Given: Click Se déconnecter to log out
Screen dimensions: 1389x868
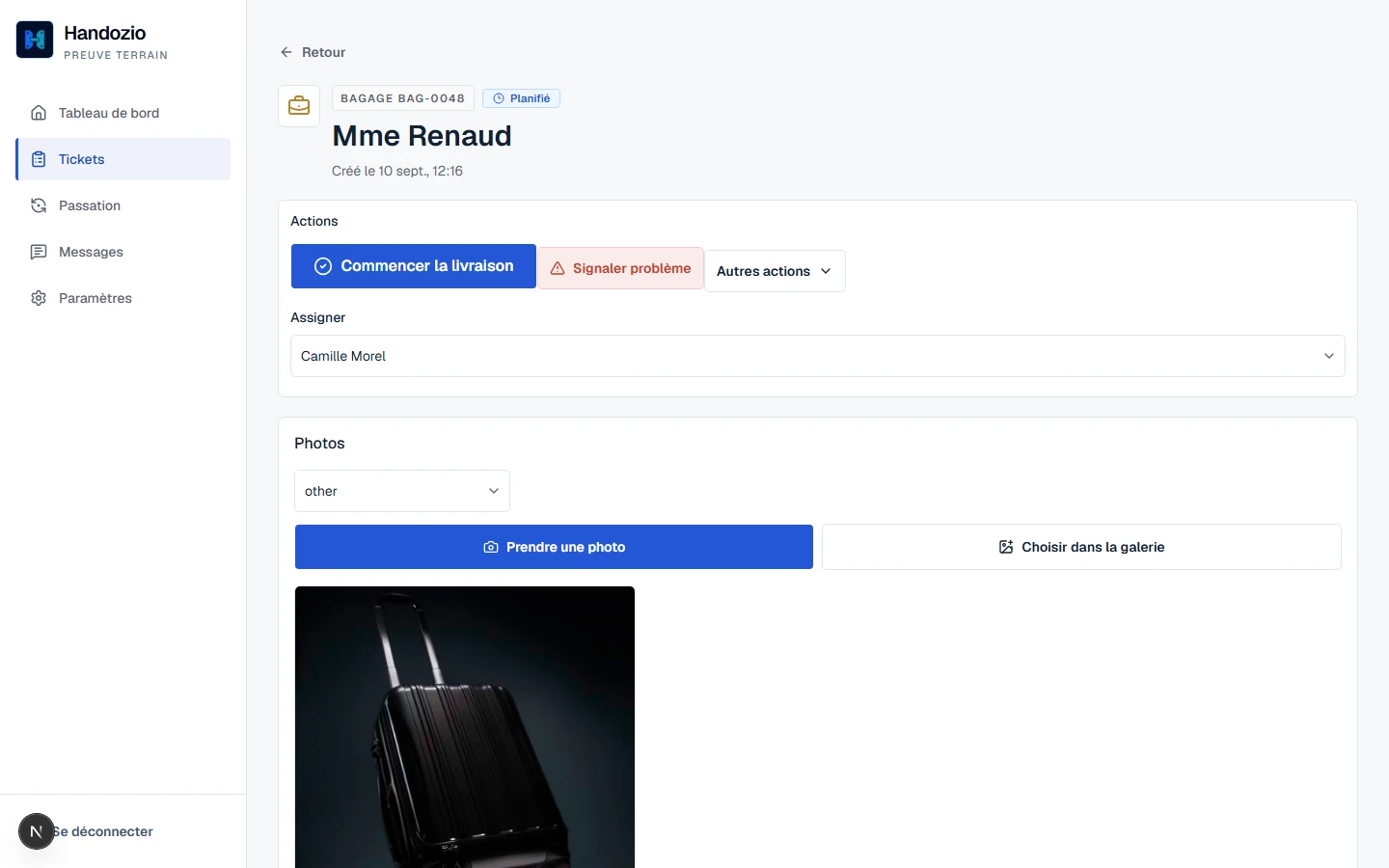Looking at the screenshot, I should [104, 831].
